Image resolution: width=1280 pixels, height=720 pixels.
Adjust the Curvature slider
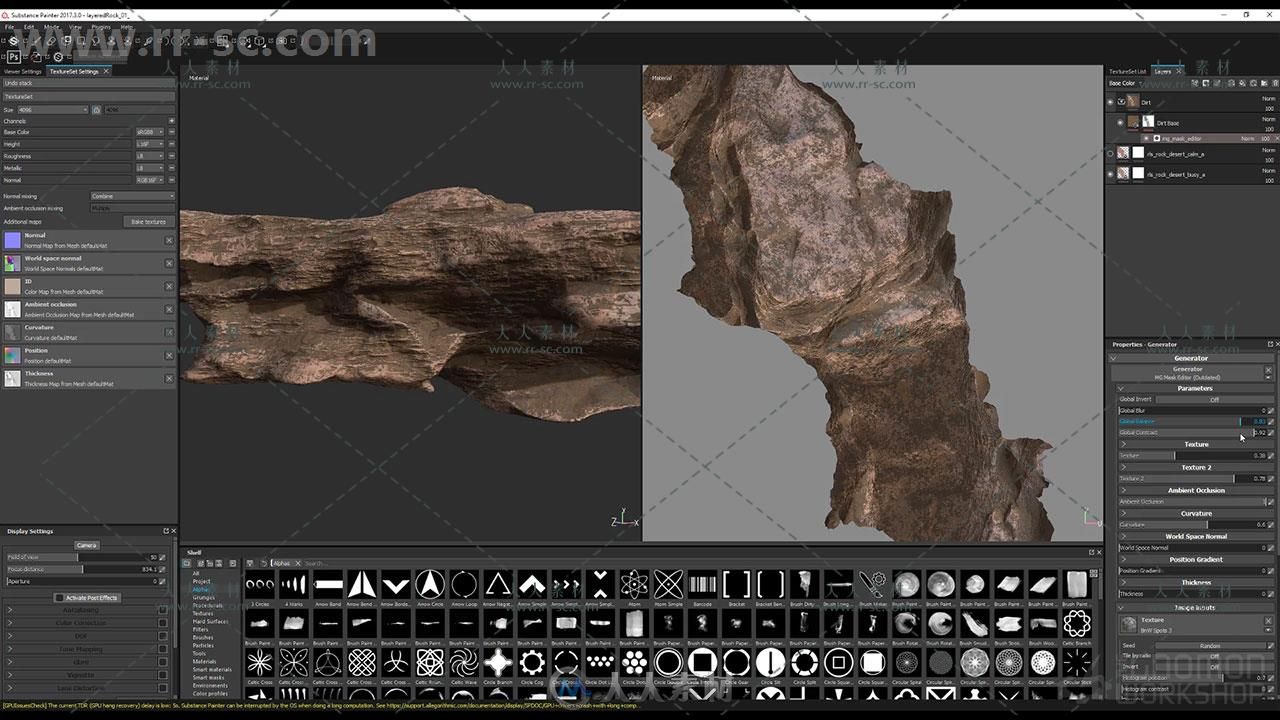tap(1193, 524)
